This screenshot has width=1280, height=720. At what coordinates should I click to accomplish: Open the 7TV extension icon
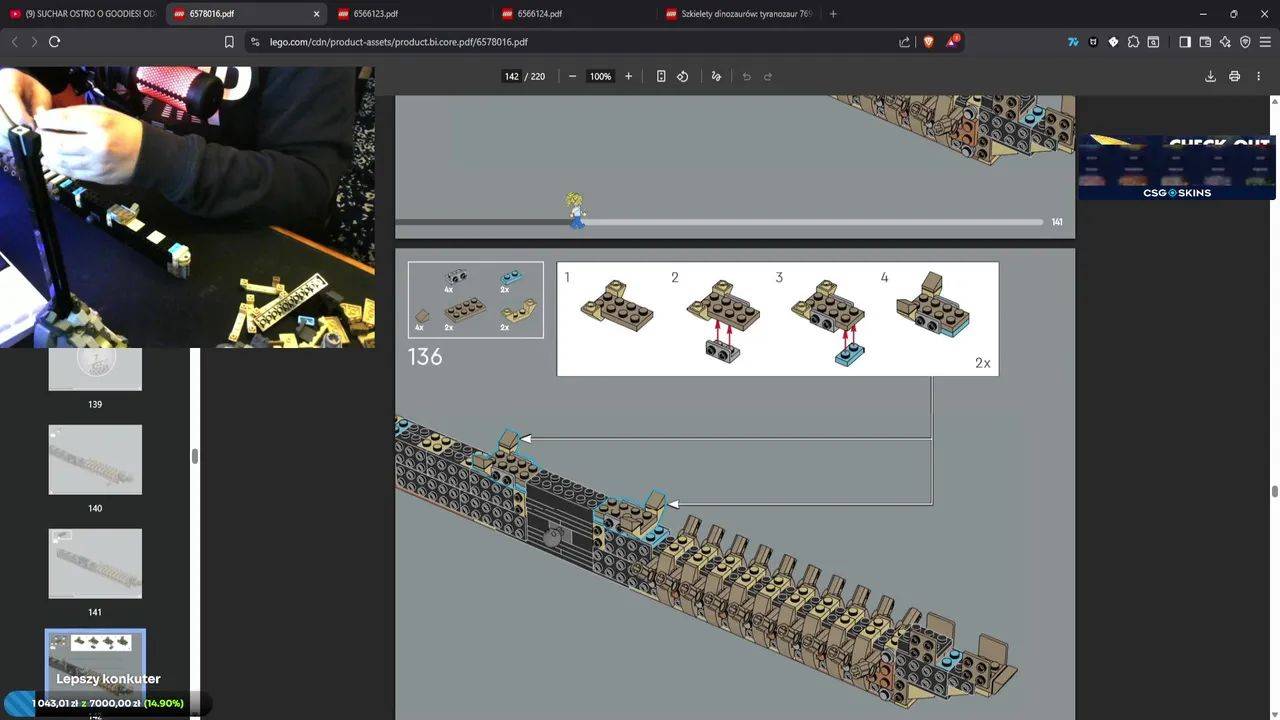click(1073, 42)
